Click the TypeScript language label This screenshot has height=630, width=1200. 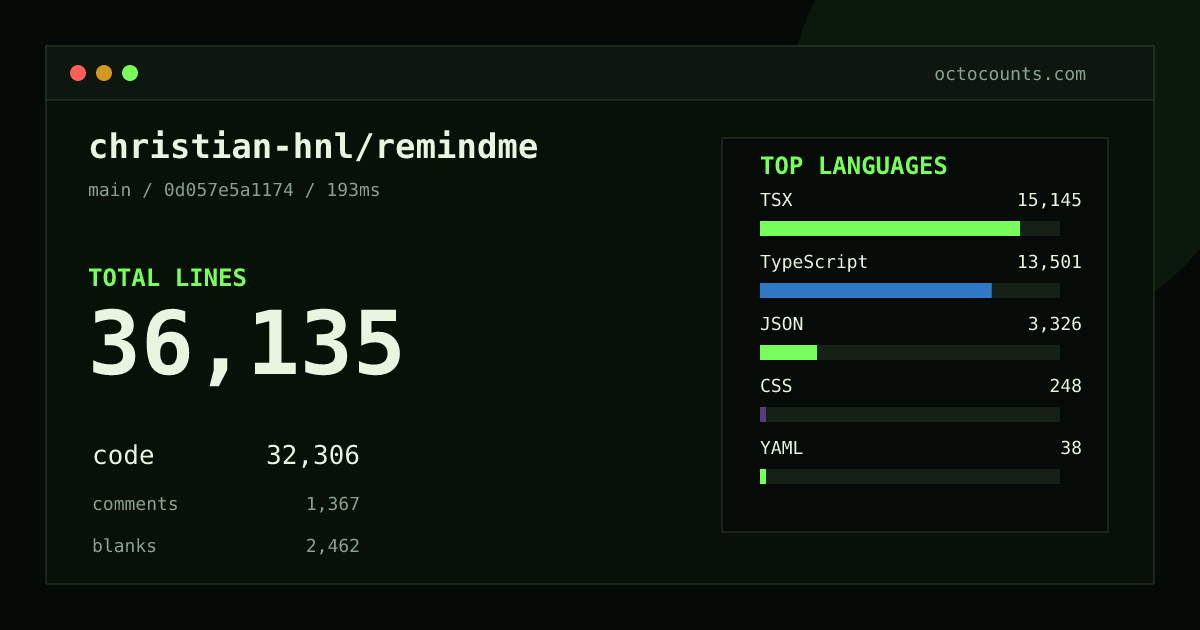click(x=814, y=262)
